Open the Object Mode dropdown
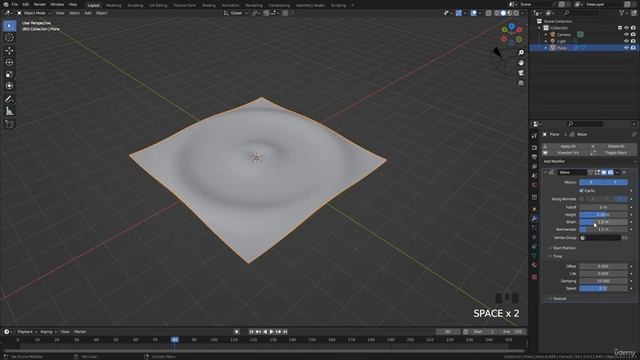This screenshot has height=360, width=640. pyautogui.click(x=34, y=13)
